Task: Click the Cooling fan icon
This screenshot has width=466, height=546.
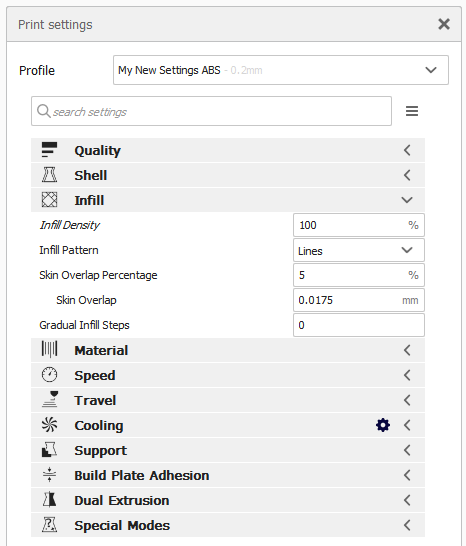Action: pyautogui.click(x=49, y=425)
